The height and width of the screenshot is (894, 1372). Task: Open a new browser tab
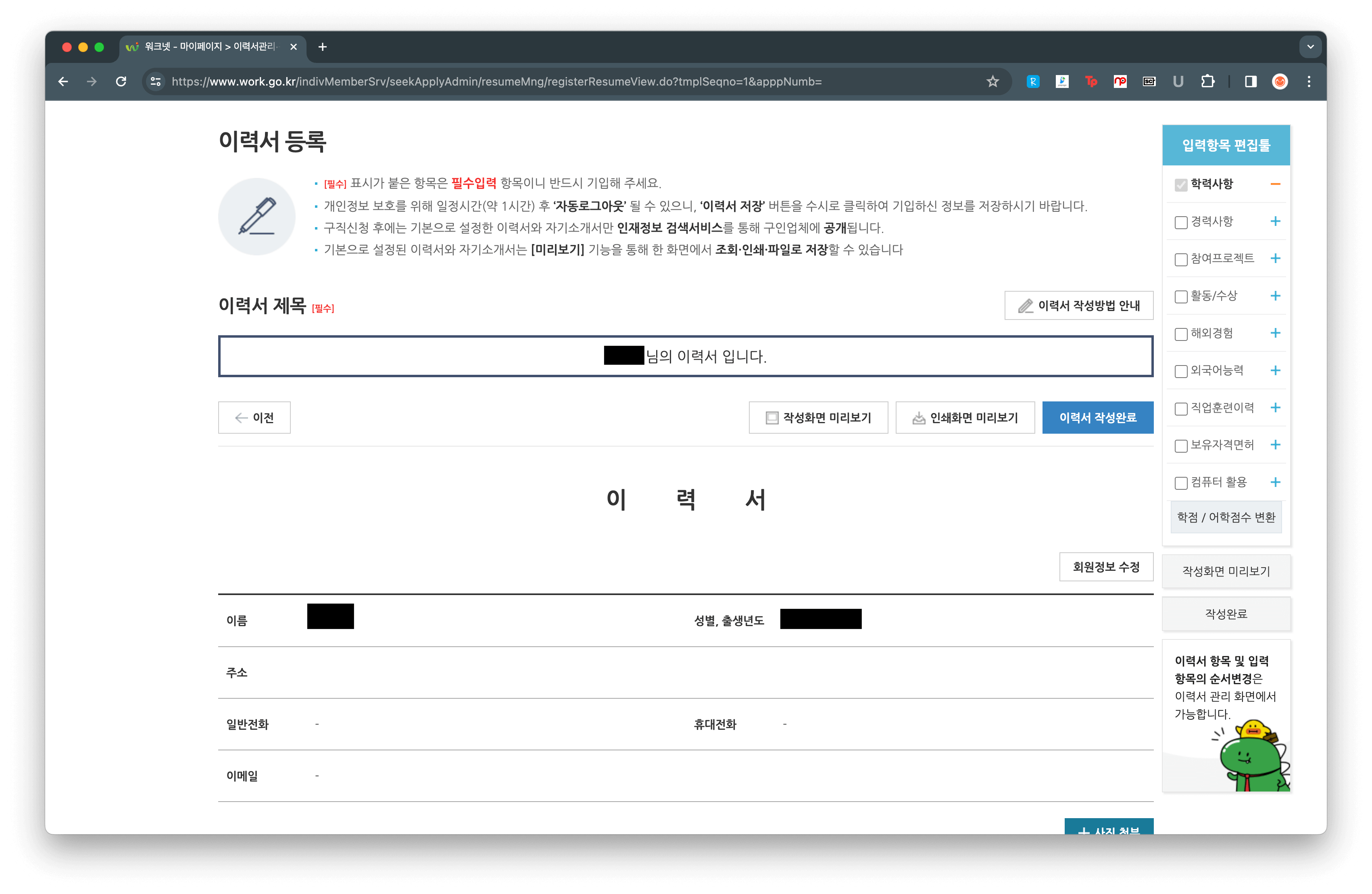(x=322, y=47)
